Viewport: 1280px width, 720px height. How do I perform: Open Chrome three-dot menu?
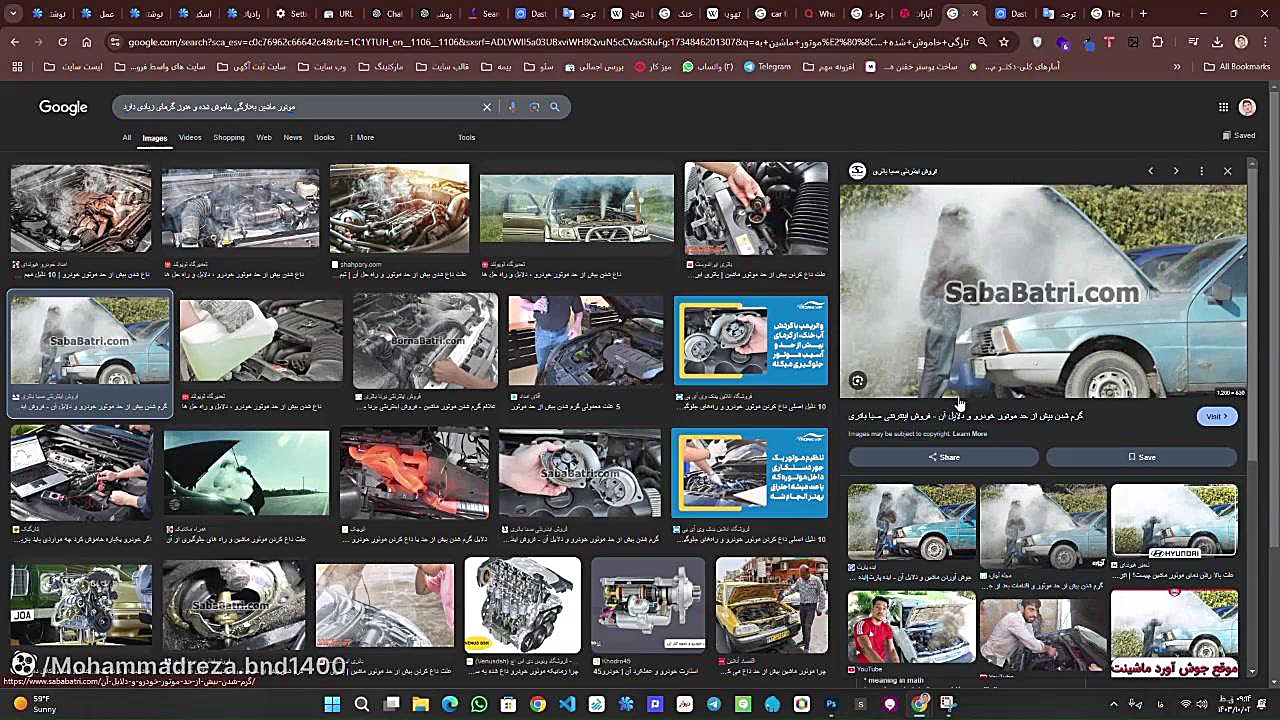(x=1265, y=42)
